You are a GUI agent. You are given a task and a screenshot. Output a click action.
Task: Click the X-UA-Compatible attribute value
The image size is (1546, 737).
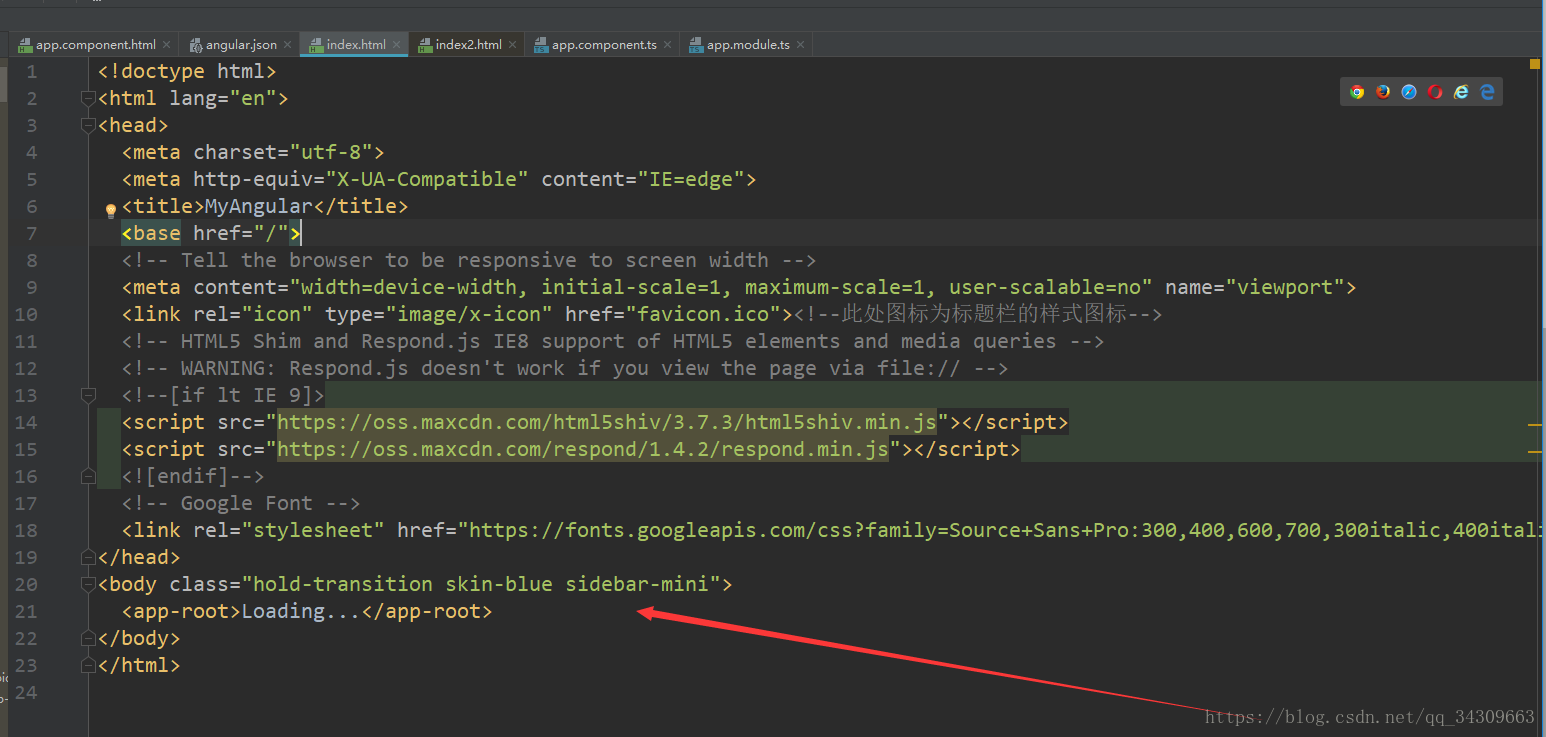(x=427, y=179)
